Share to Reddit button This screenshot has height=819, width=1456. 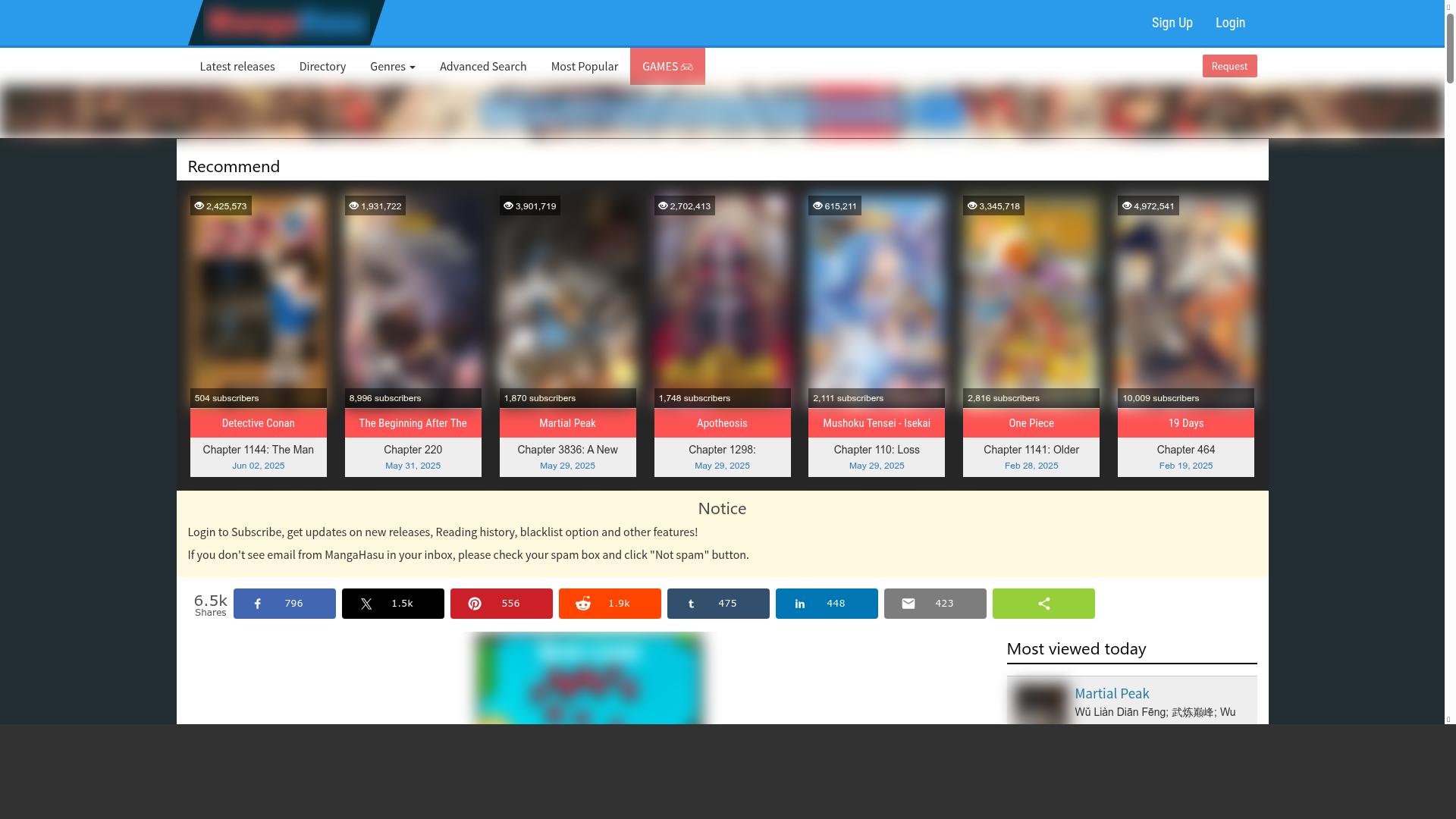click(610, 604)
